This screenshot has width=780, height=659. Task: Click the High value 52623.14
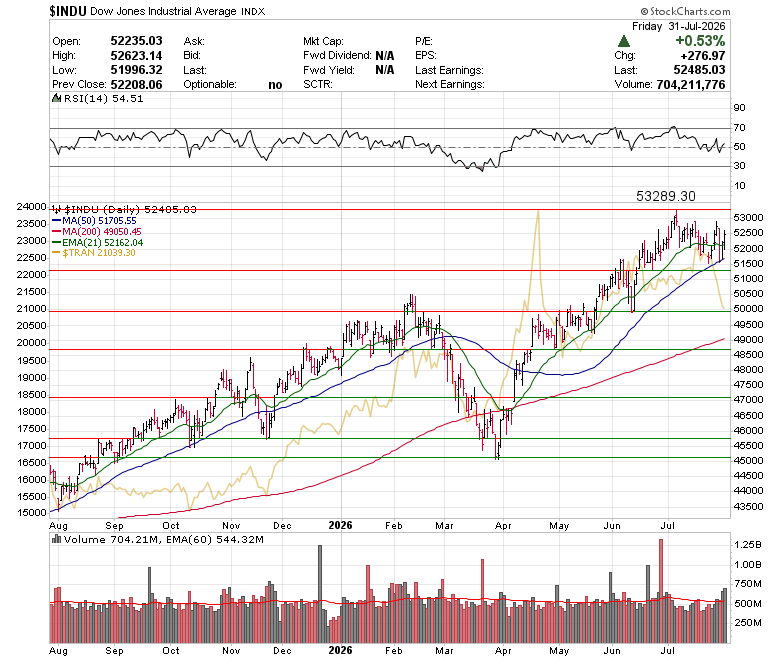[x=136, y=55]
